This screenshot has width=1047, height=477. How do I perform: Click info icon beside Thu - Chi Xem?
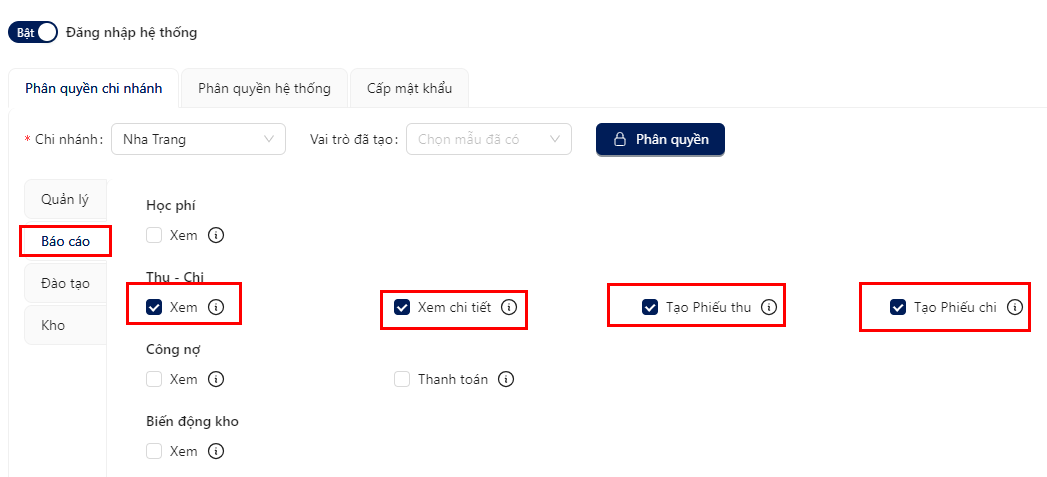pyautogui.click(x=216, y=307)
